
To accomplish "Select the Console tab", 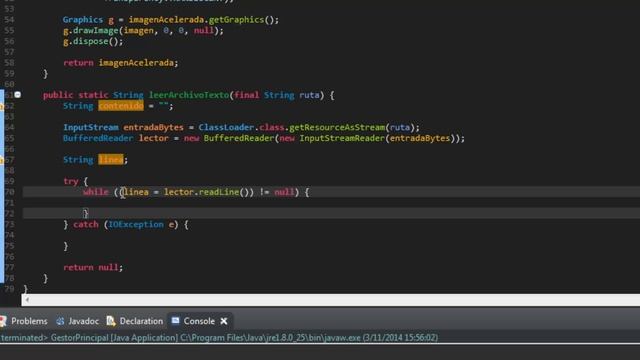I will (x=199, y=321).
